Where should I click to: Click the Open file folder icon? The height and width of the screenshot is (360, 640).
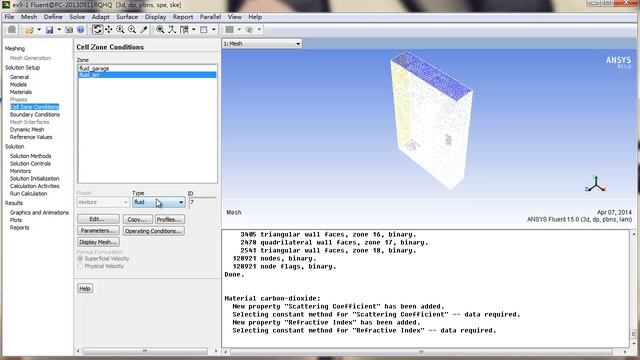click(x=29, y=30)
